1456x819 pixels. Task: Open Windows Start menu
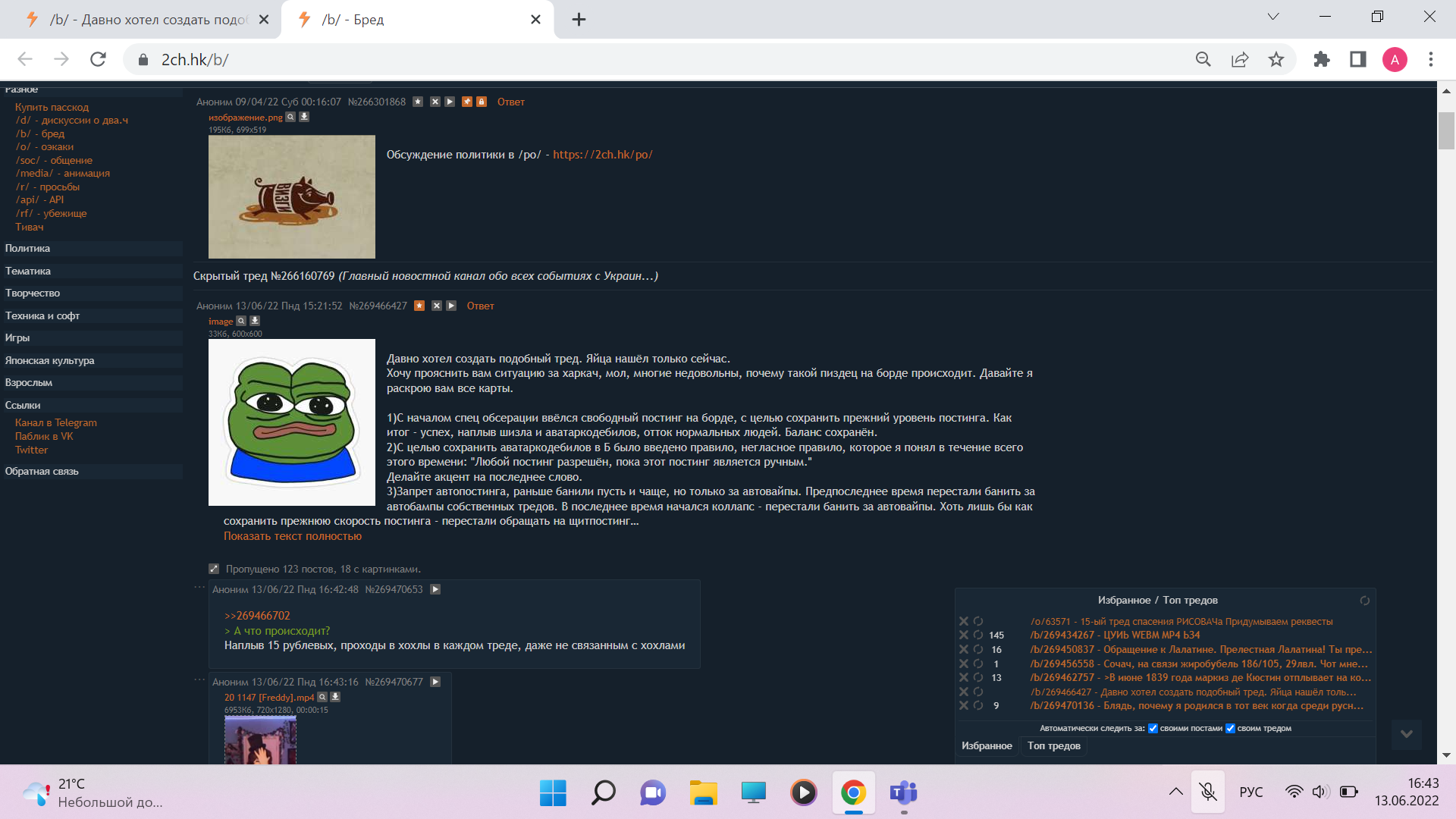(x=553, y=793)
